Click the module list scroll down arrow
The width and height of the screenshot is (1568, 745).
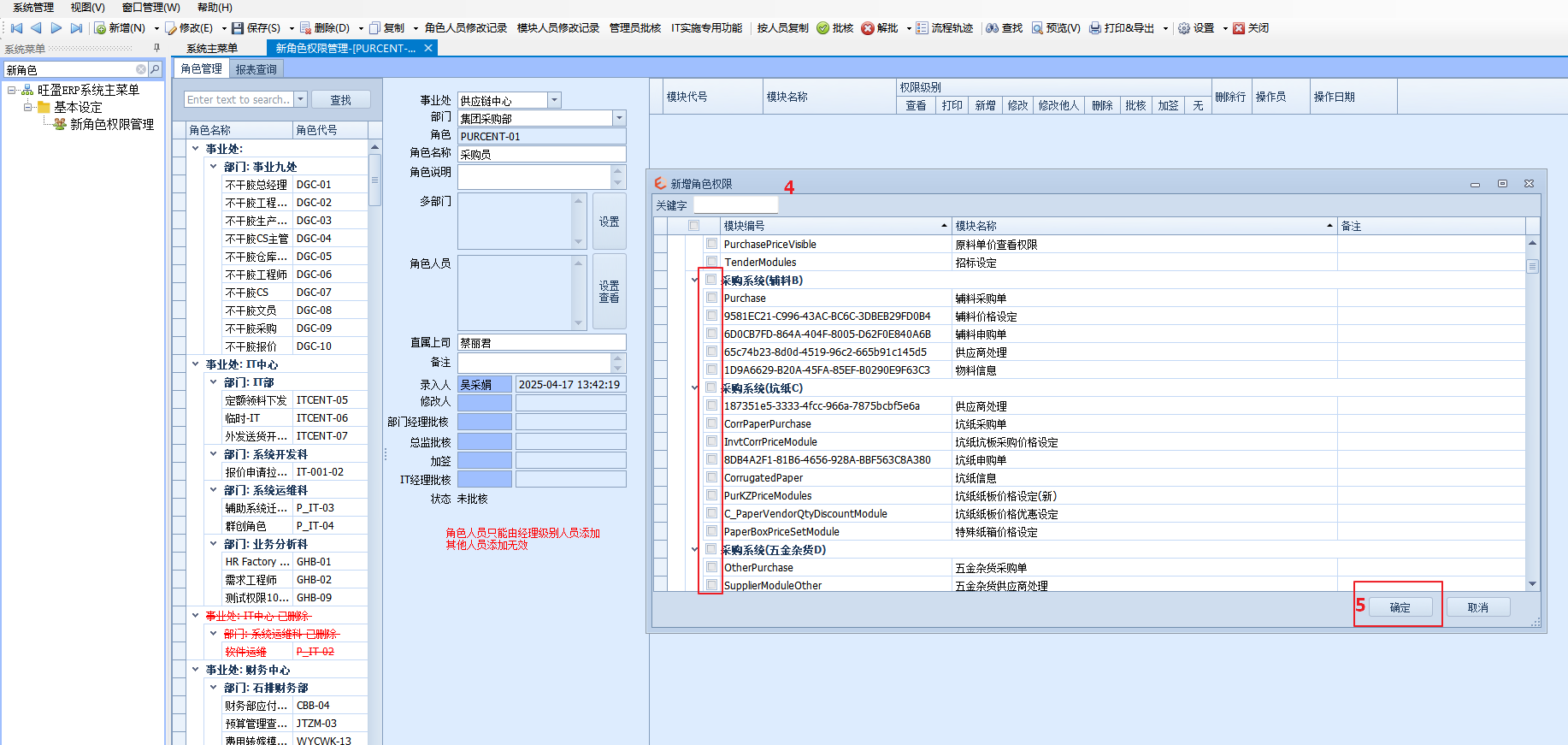point(1532,584)
